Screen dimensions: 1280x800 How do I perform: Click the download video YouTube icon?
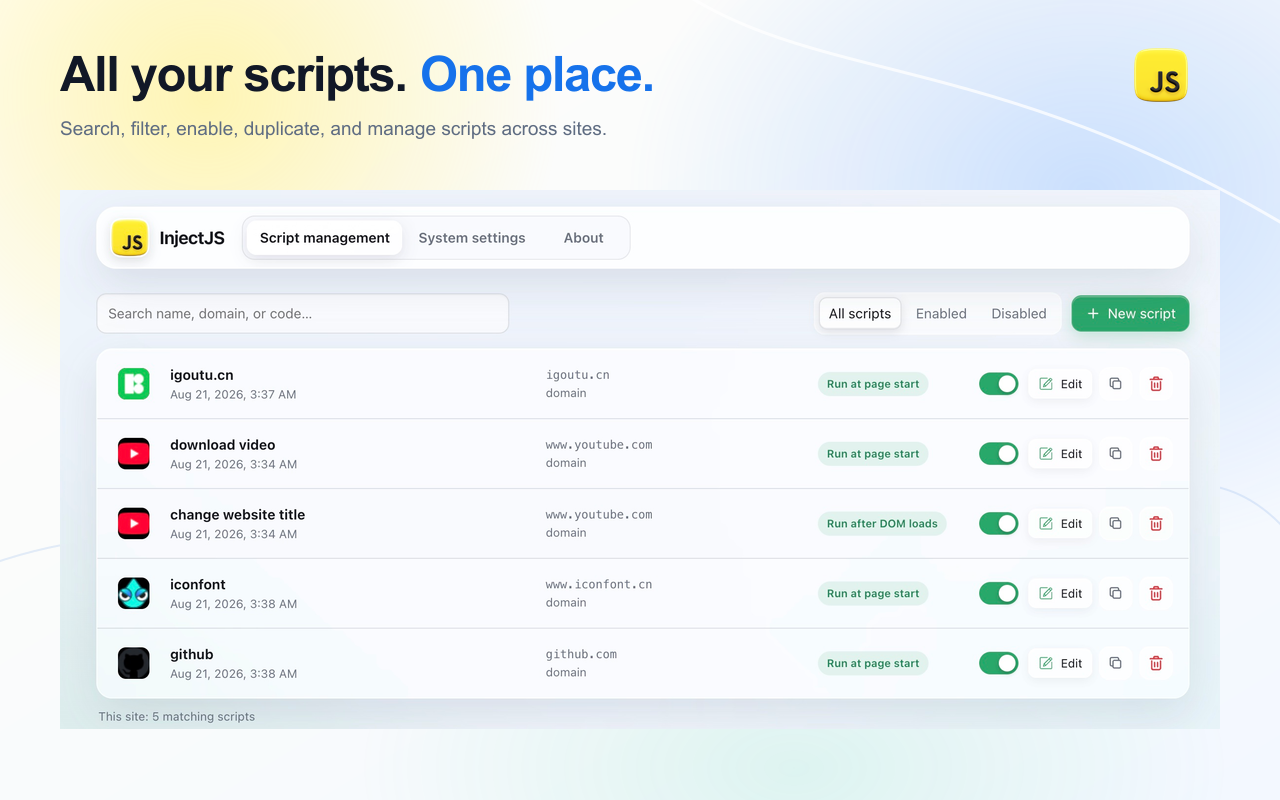coord(134,454)
